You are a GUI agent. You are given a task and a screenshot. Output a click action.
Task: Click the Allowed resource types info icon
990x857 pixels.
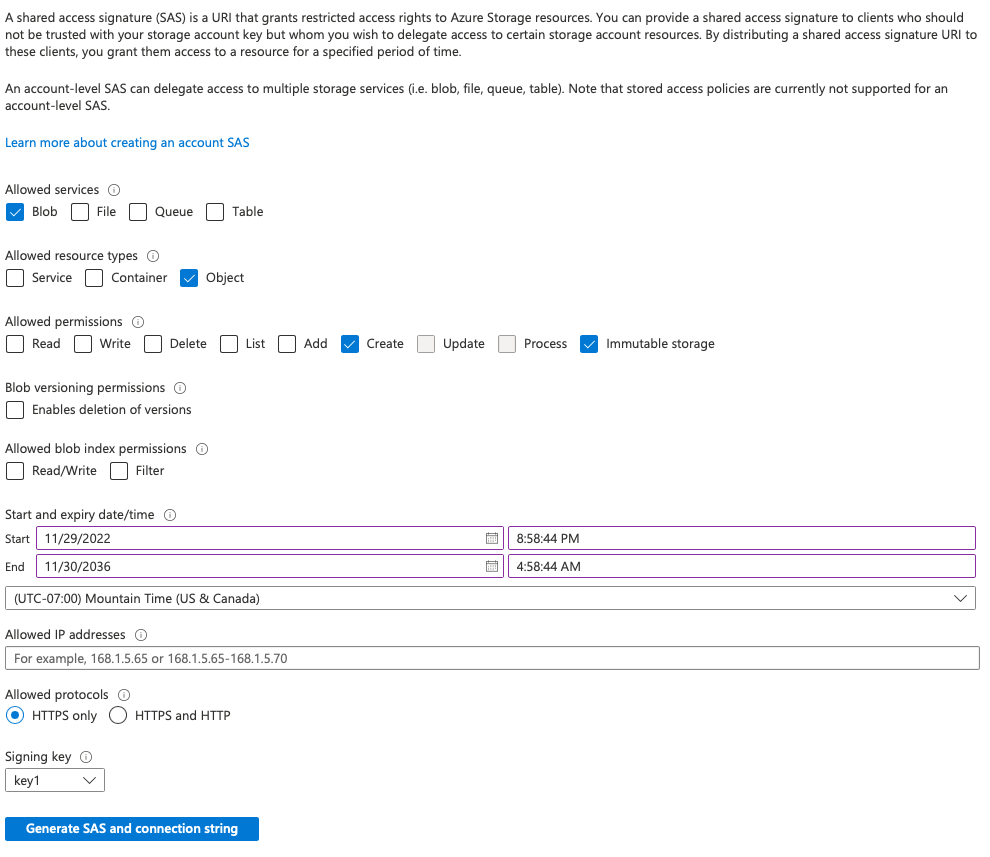pyautogui.click(x=152, y=255)
